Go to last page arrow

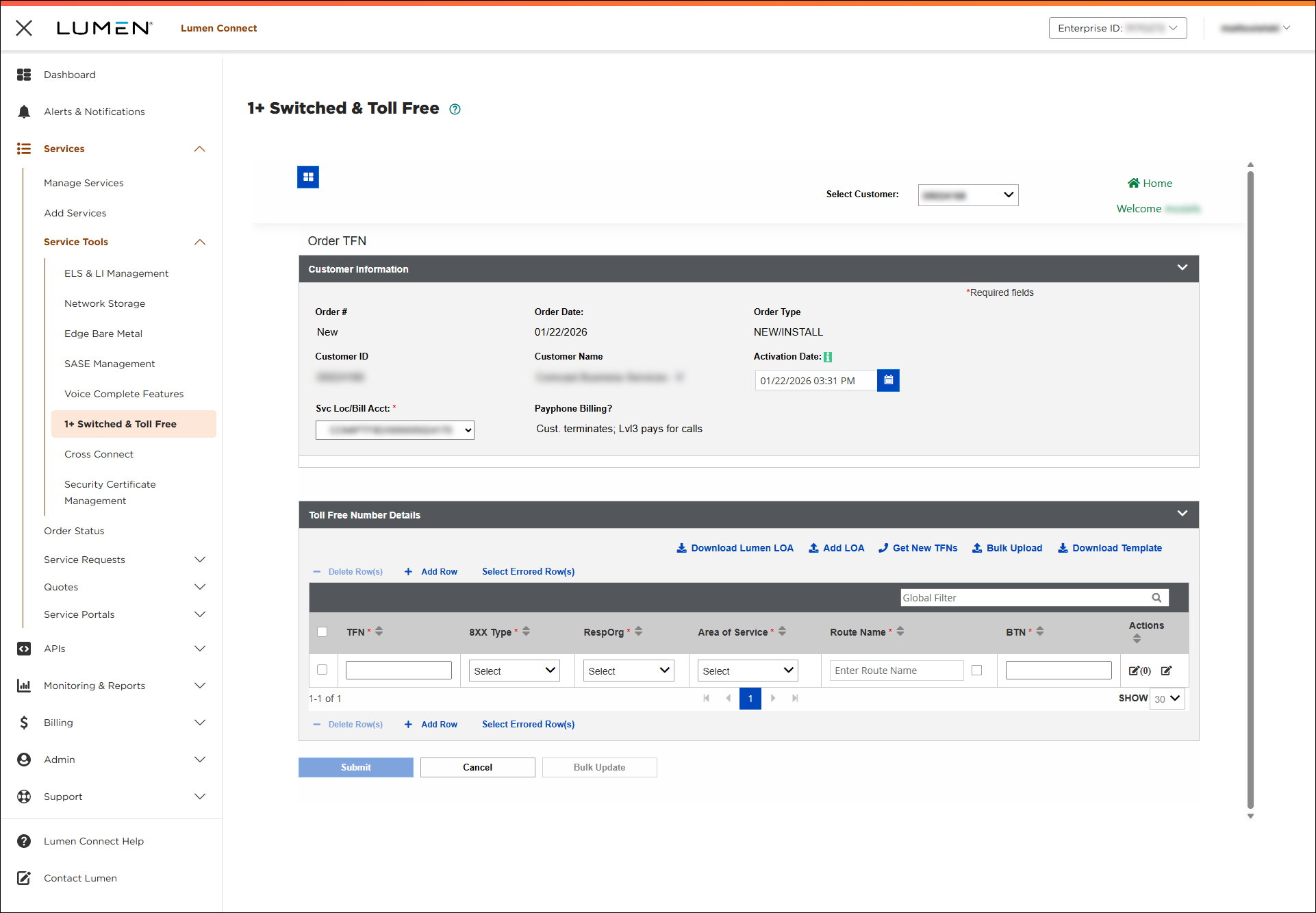(795, 698)
